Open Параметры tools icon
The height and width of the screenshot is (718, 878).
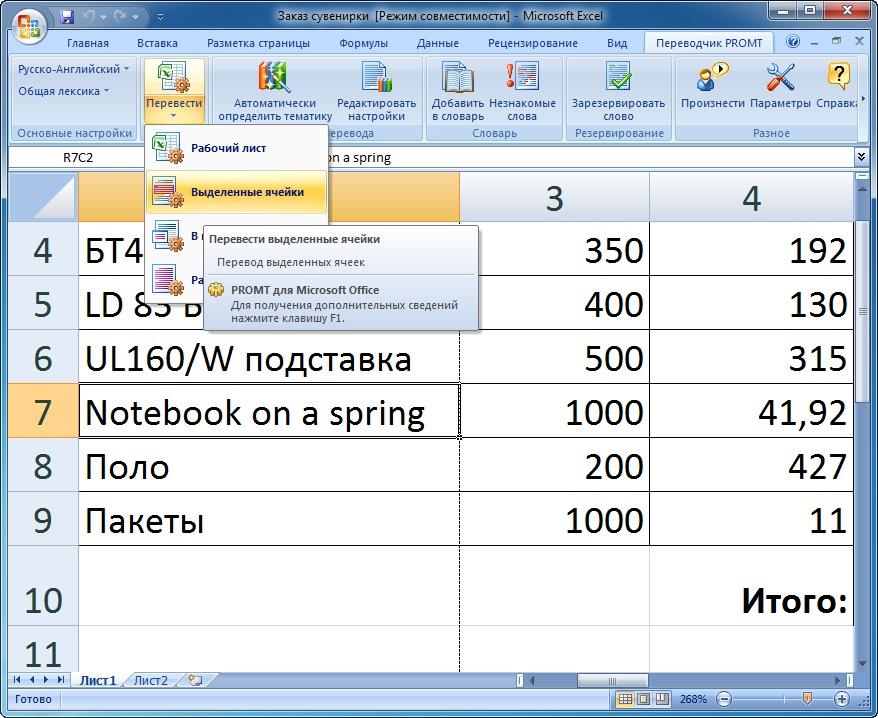780,77
